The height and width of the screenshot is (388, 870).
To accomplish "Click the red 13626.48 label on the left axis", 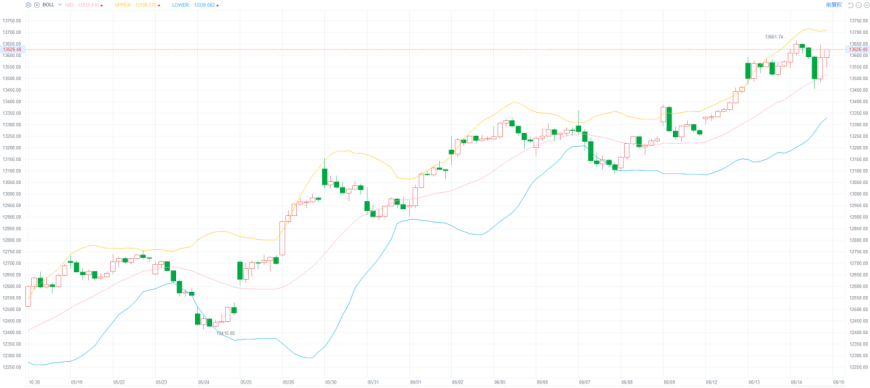I will click(x=12, y=49).
